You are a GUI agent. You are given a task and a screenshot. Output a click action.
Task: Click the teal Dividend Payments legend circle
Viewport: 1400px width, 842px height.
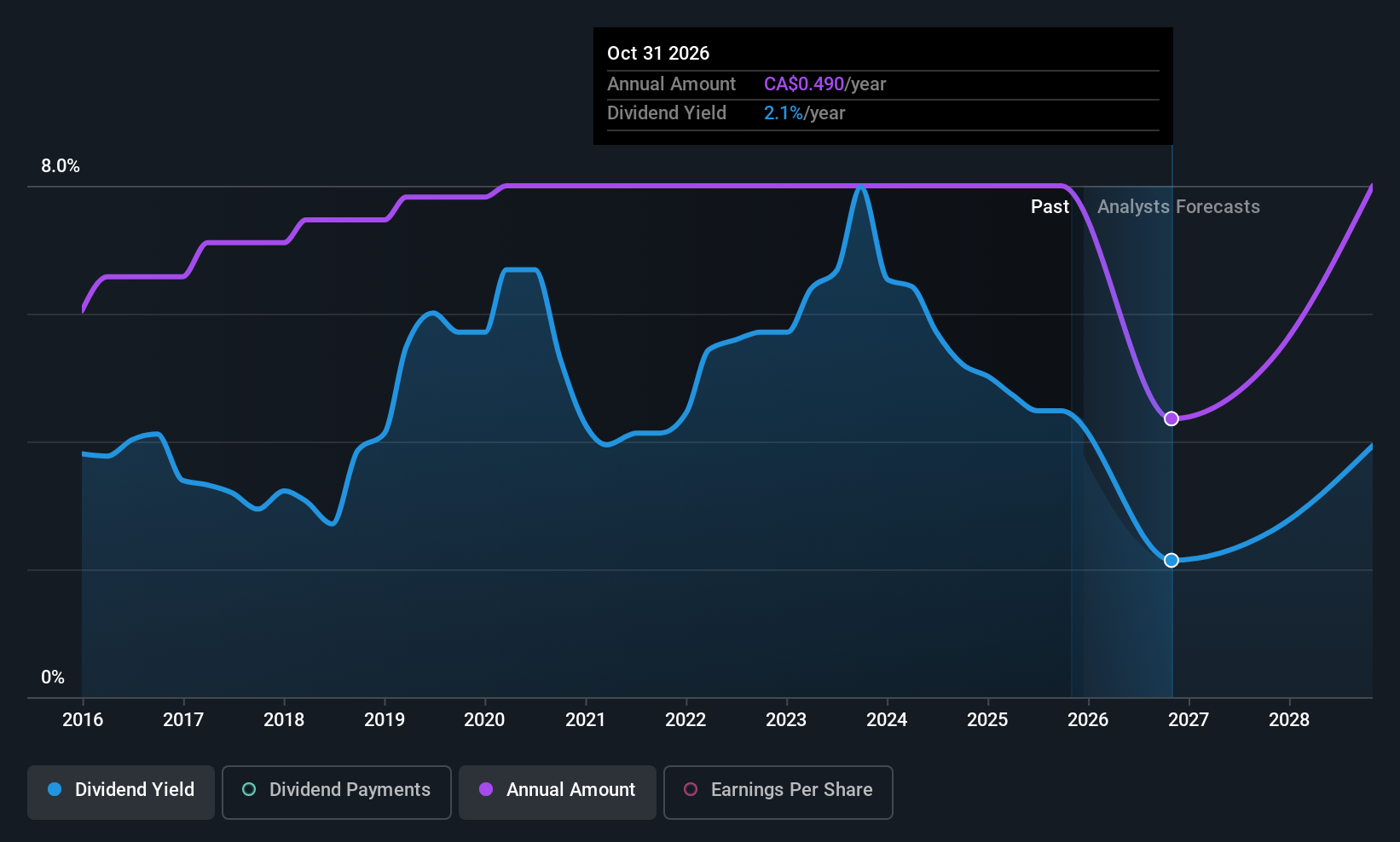pyautogui.click(x=249, y=790)
